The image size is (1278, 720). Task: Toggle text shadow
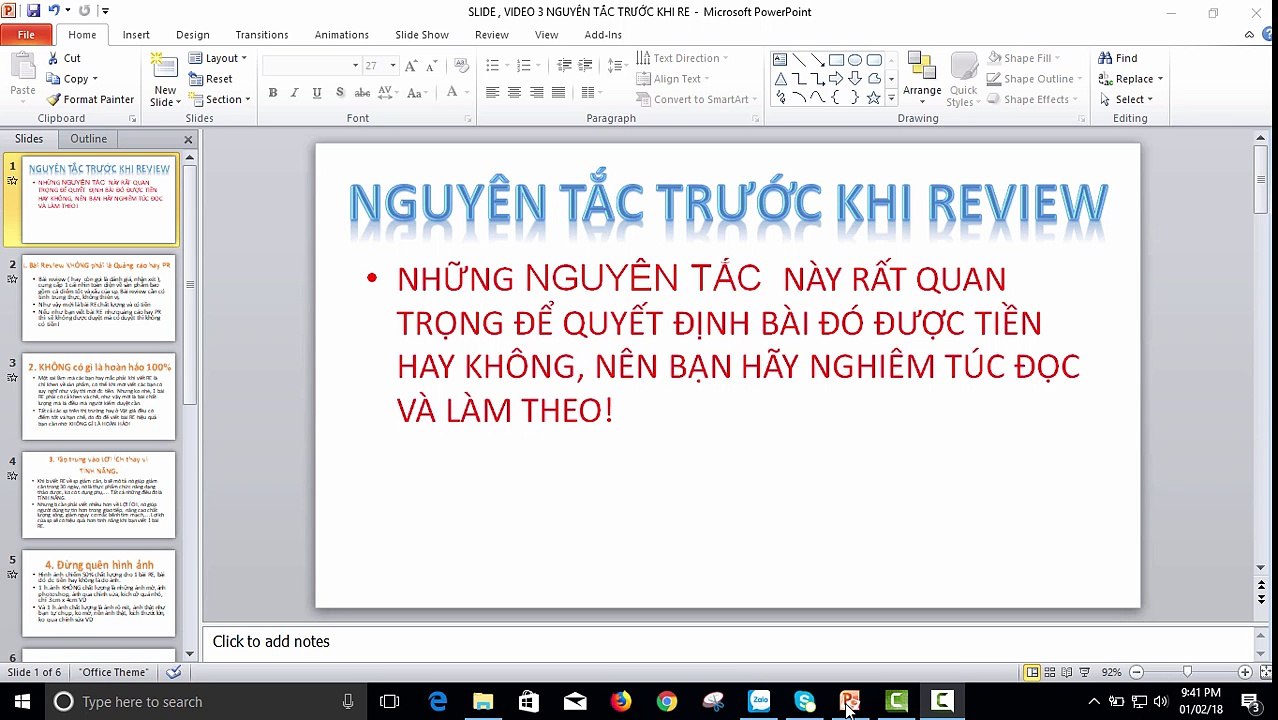click(x=340, y=92)
